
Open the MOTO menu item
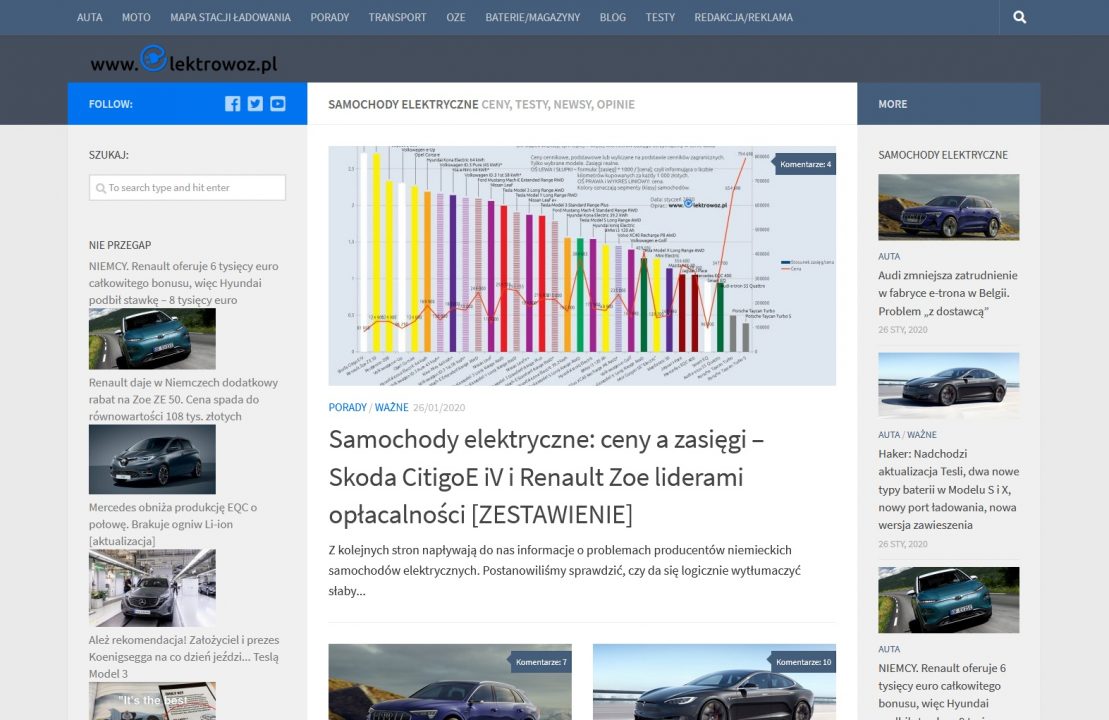pyautogui.click(x=136, y=17)
